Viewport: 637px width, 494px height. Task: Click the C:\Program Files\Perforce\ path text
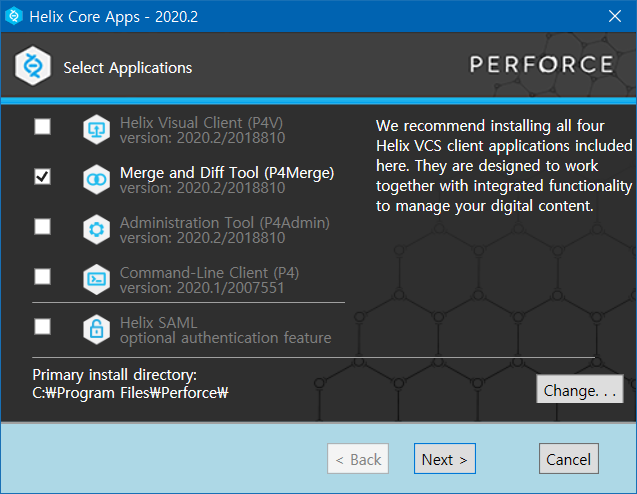pos(130,393)
